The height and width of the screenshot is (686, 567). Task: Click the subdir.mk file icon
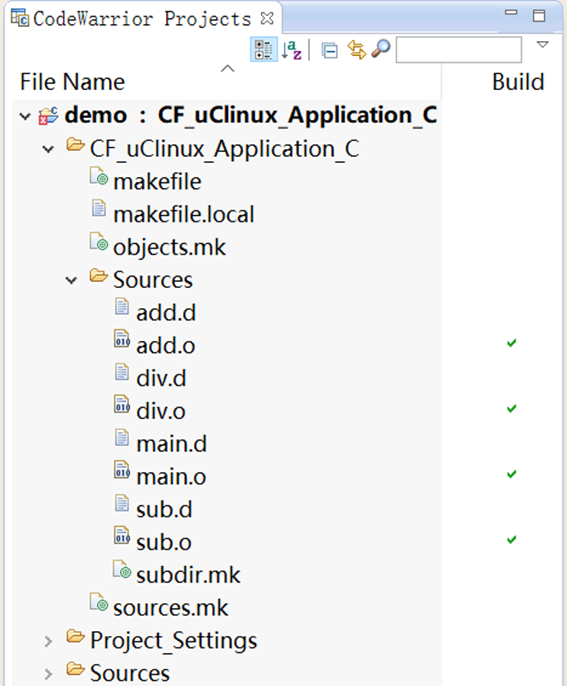[122, 569]
